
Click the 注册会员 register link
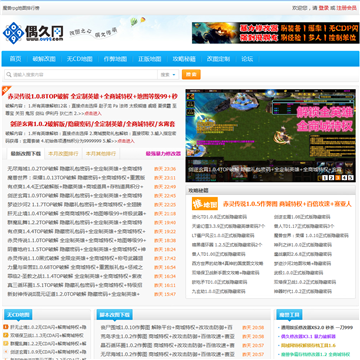(346, 8)
